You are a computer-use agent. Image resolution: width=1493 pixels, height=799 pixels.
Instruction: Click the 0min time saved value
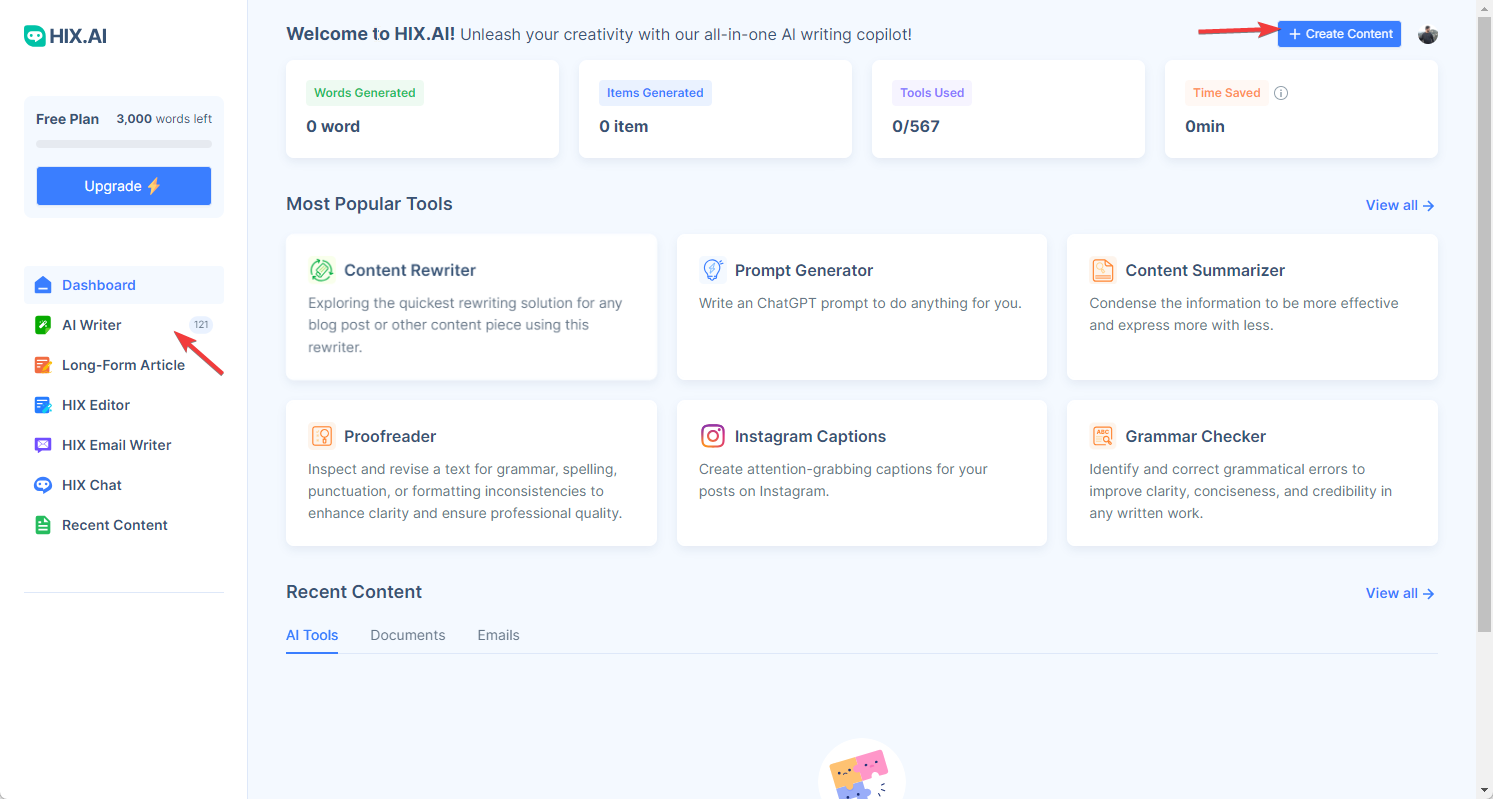click(x=1205, y=126)
